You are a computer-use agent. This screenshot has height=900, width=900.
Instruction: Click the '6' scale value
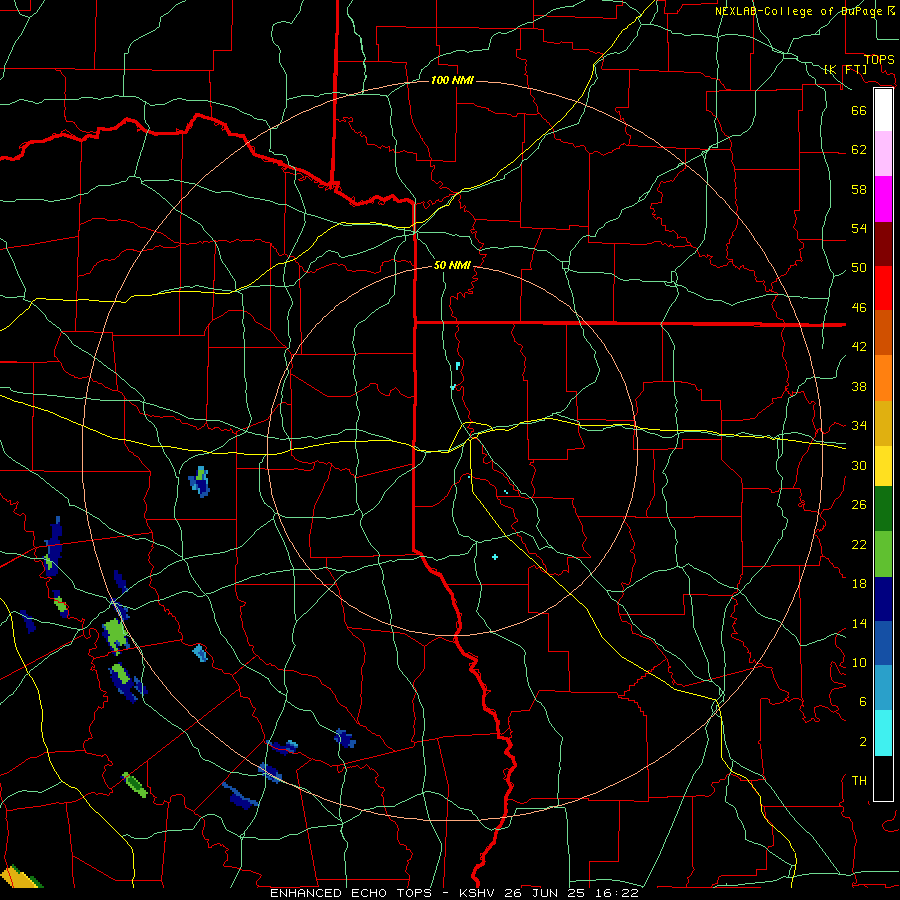tap(863, 702)
